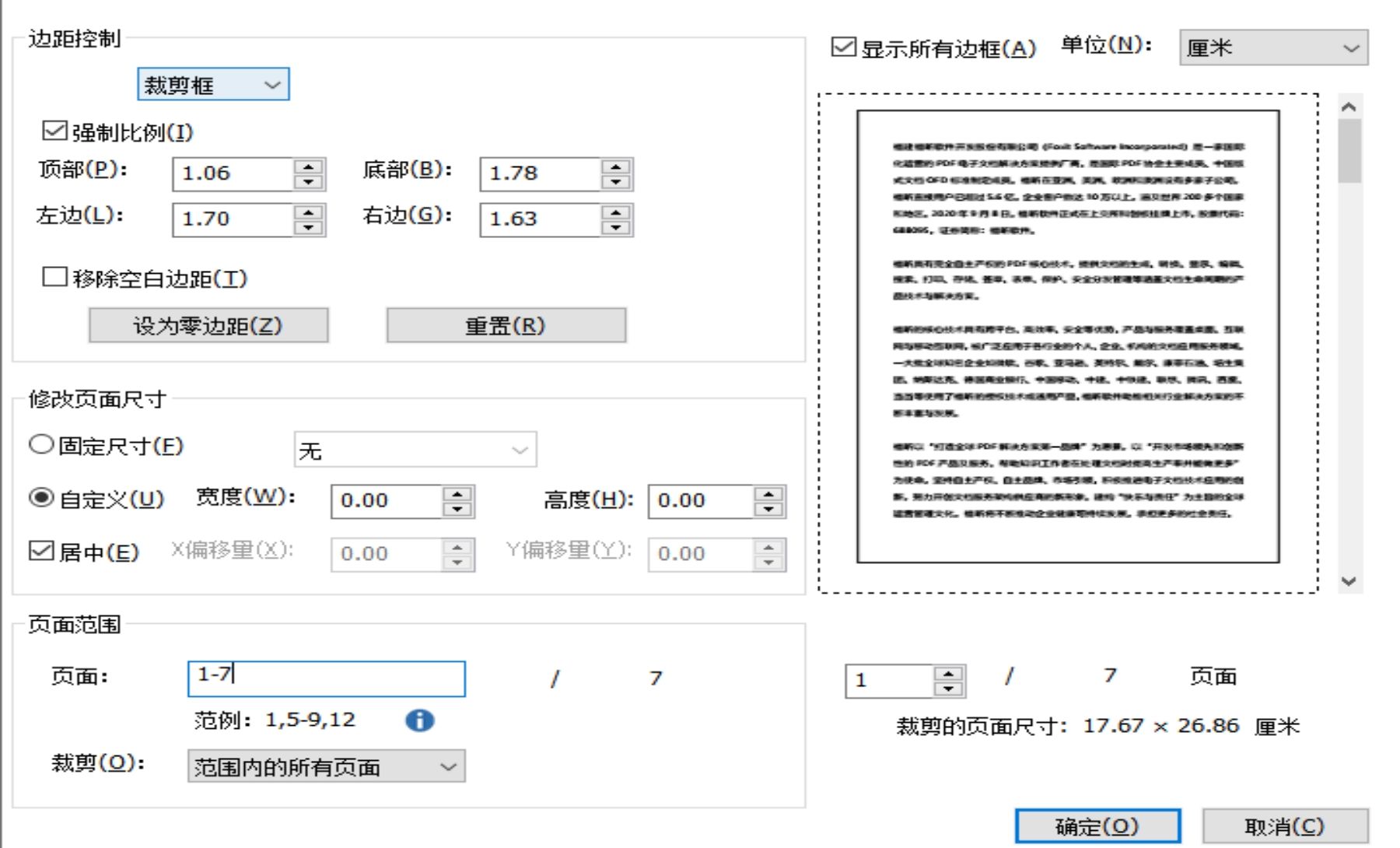This screenshot has height=848, width=1400.
Task: Click the 设为零边距 button
Action: tap(208, 325)
